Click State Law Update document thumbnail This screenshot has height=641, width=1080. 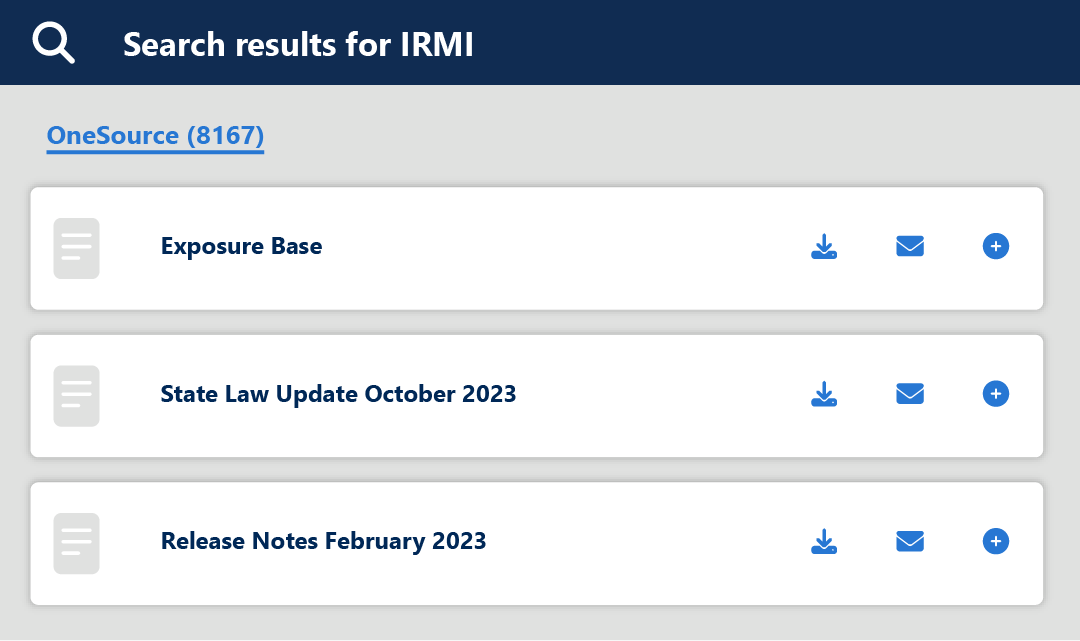pyautogui.click(x=76, y=396)
